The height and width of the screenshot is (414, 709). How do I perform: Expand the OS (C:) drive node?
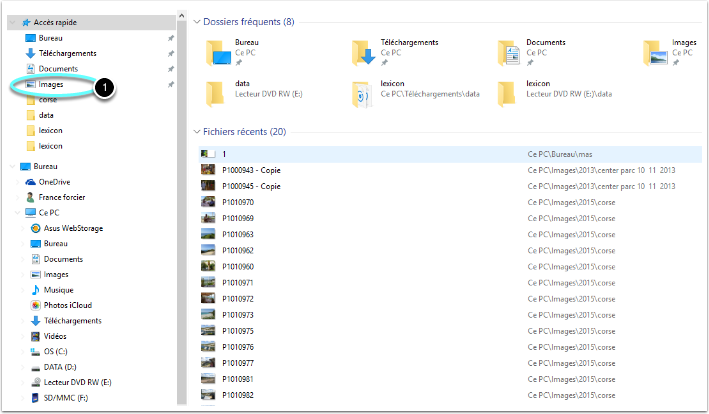pos(22,352)
